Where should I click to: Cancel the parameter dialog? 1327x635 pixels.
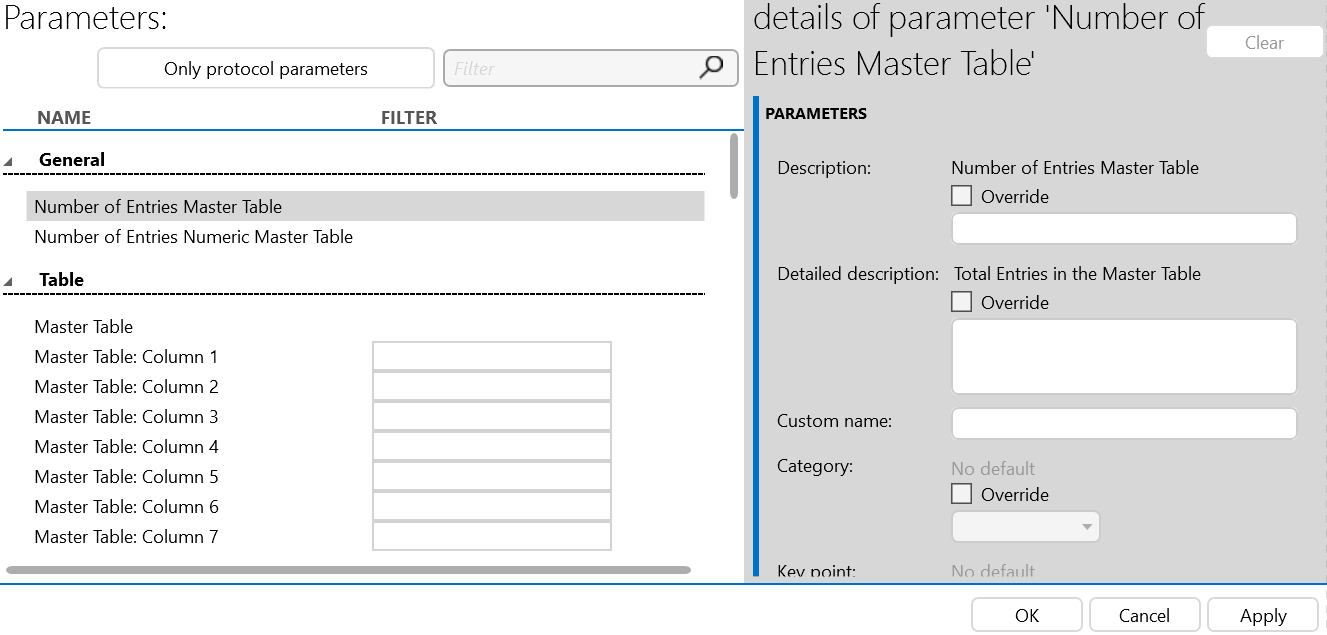[x=1144, y=614]
